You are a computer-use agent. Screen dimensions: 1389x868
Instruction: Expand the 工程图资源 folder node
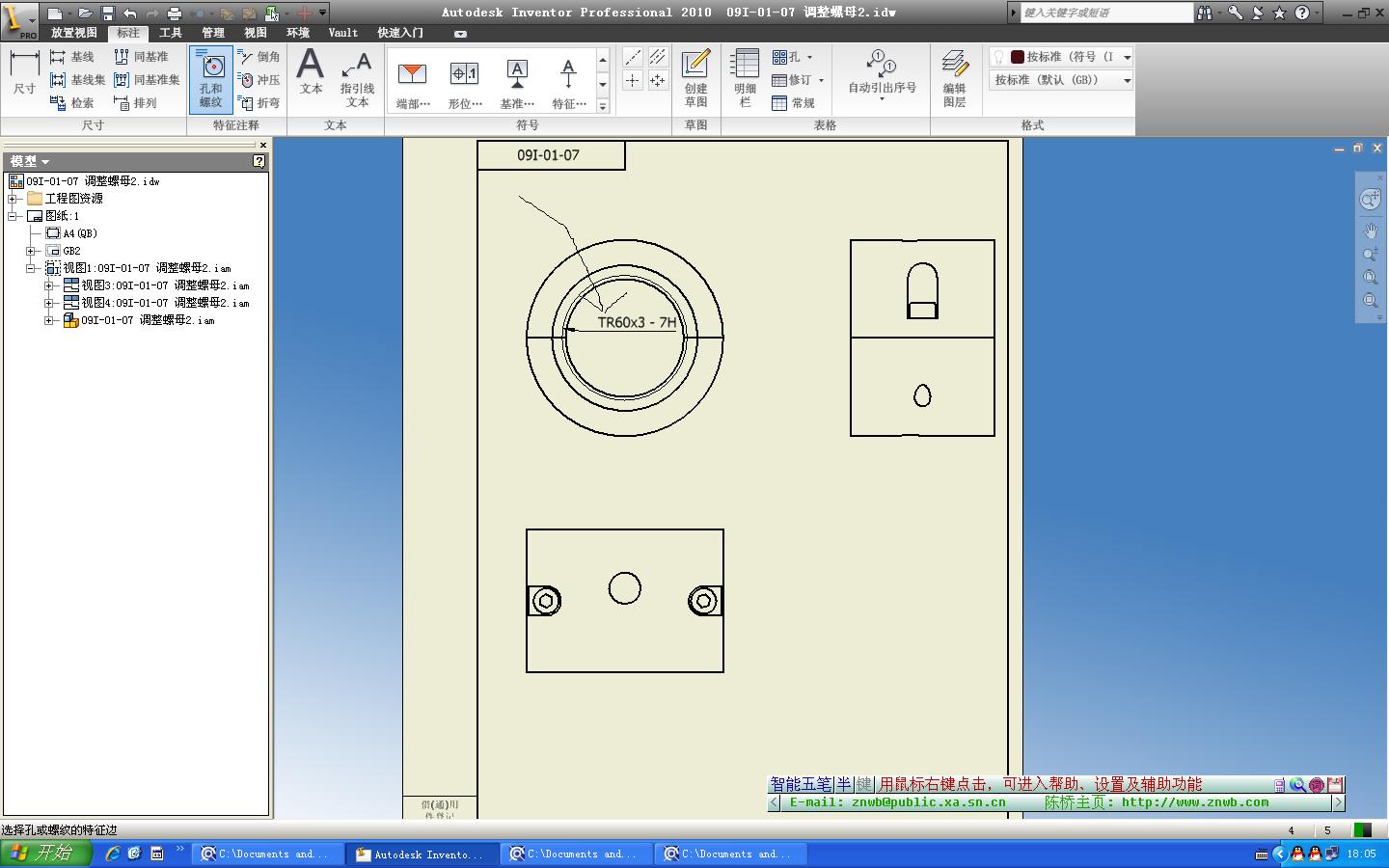click(14, 199)
